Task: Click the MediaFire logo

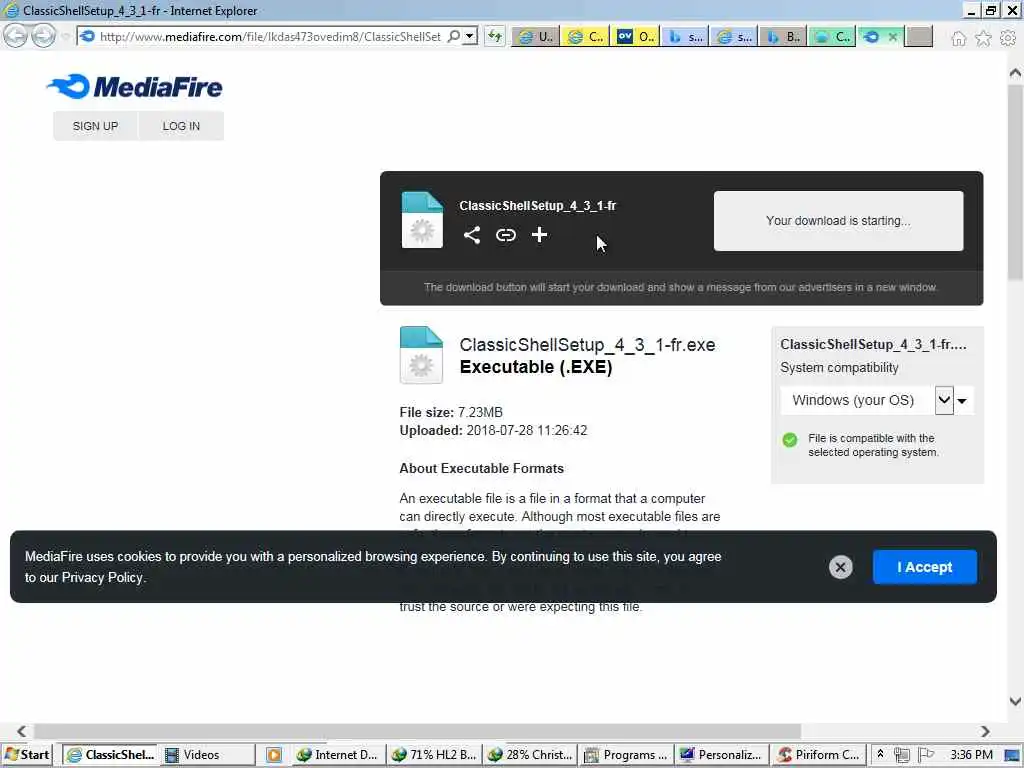Action: tap(135, 86)
